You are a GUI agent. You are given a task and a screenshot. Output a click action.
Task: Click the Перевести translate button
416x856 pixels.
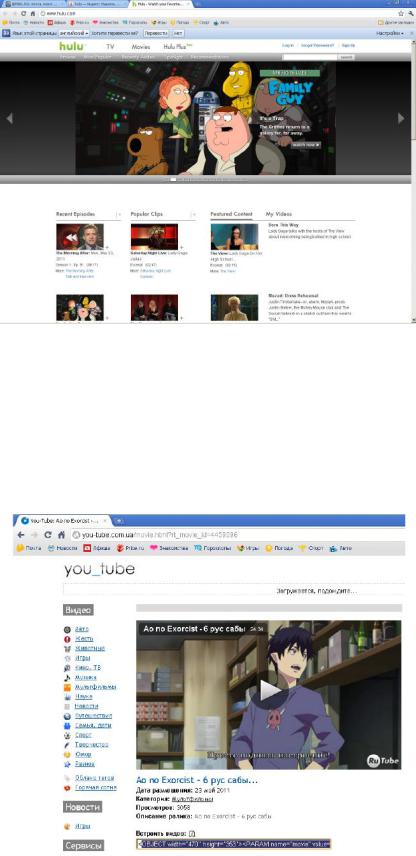click(x=156, y=33)
